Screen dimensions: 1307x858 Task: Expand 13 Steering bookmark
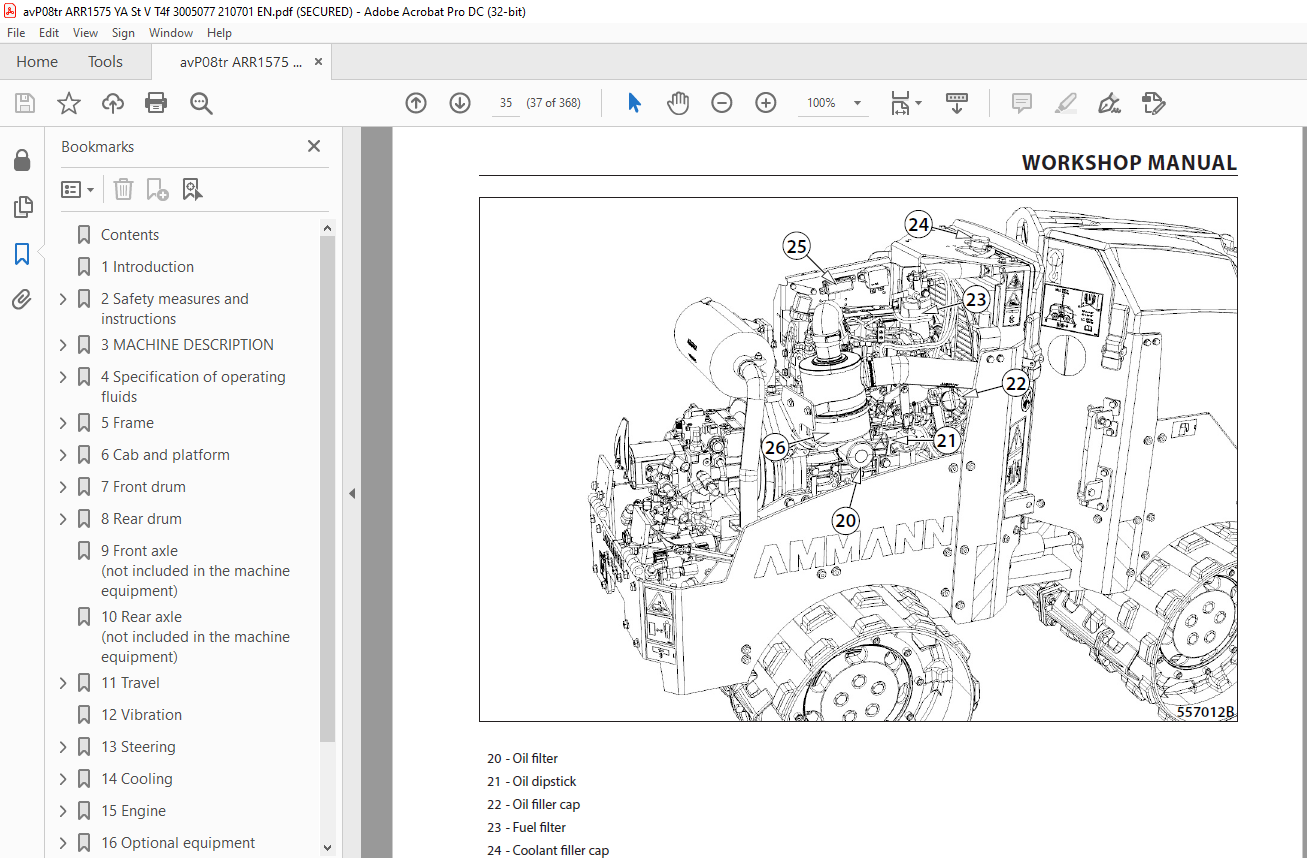[63, 747]
